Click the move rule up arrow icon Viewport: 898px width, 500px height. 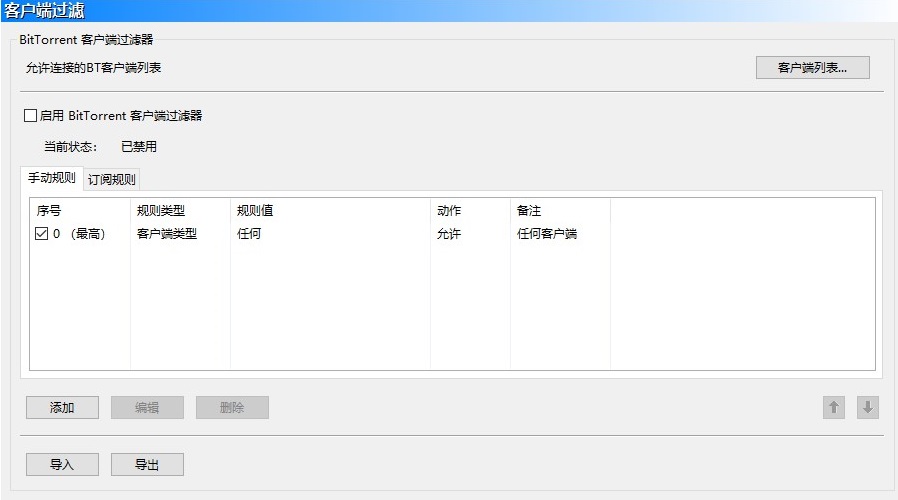(x=834, y=408)
